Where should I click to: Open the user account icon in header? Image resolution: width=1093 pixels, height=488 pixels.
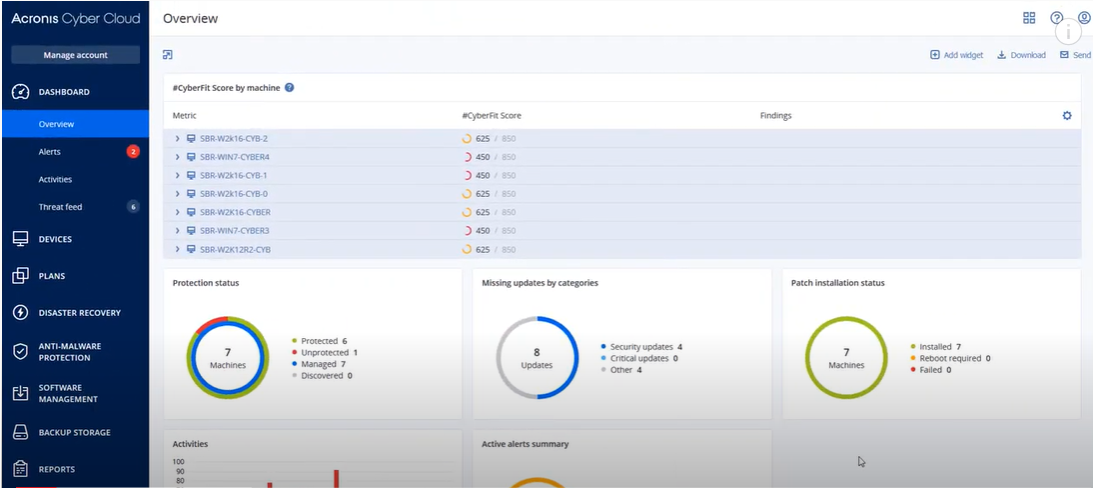point(1084,18)
